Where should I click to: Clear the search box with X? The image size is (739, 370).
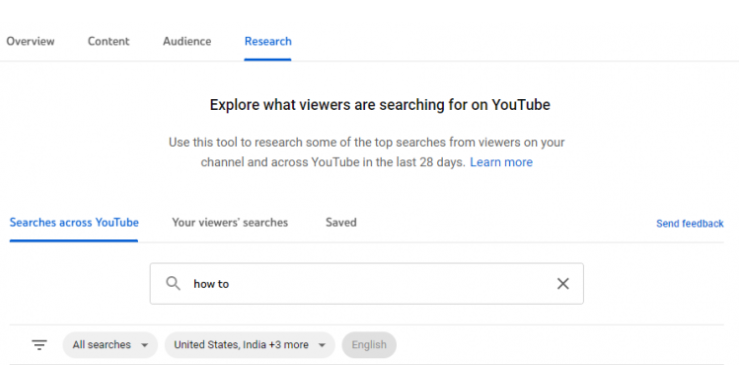tap(563, 283)
